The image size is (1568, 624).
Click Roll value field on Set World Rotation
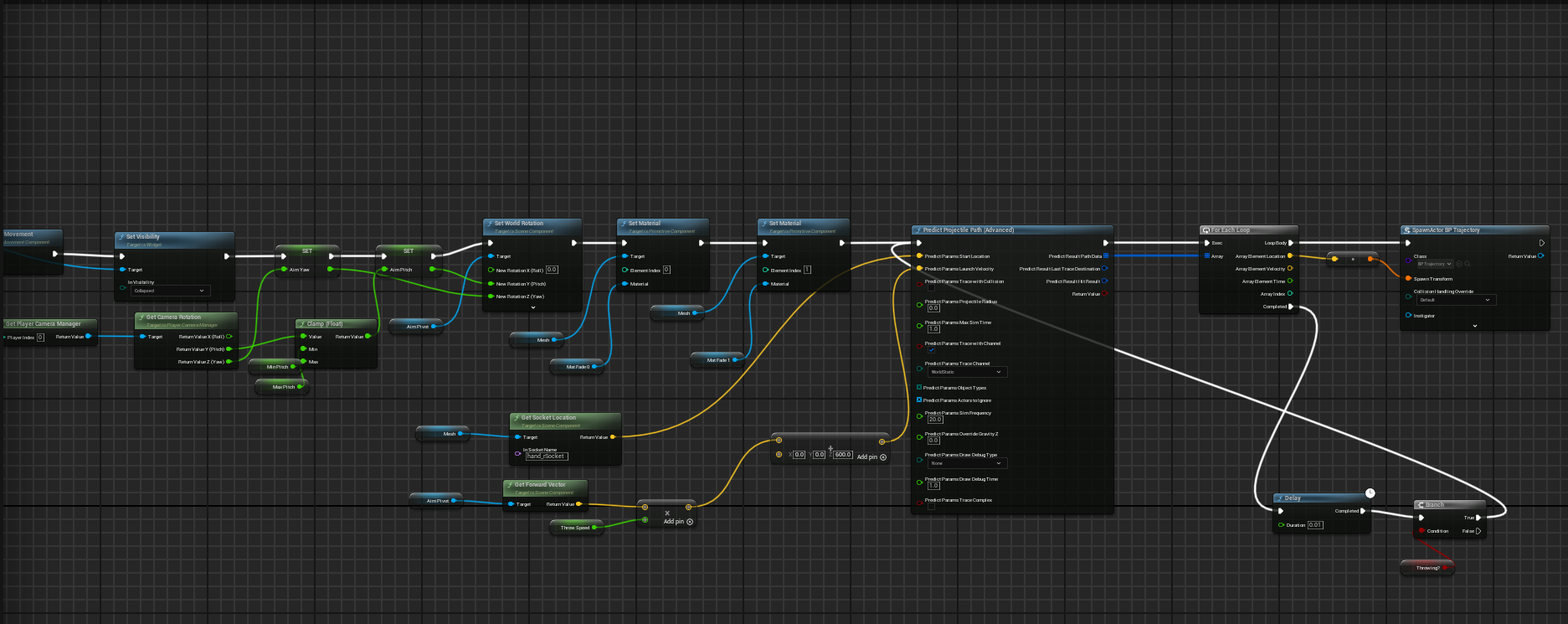(x=552, y=270)
